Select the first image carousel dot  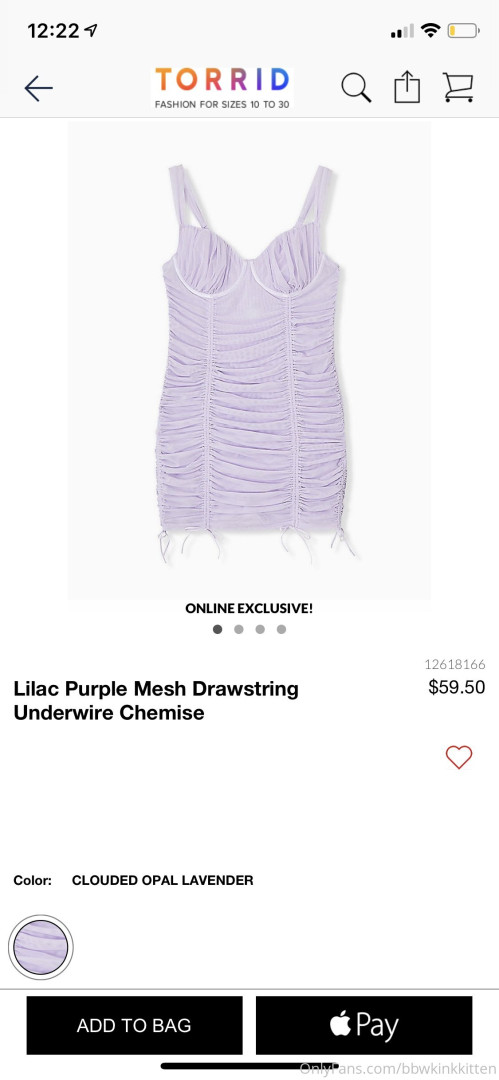coord(218,629)
